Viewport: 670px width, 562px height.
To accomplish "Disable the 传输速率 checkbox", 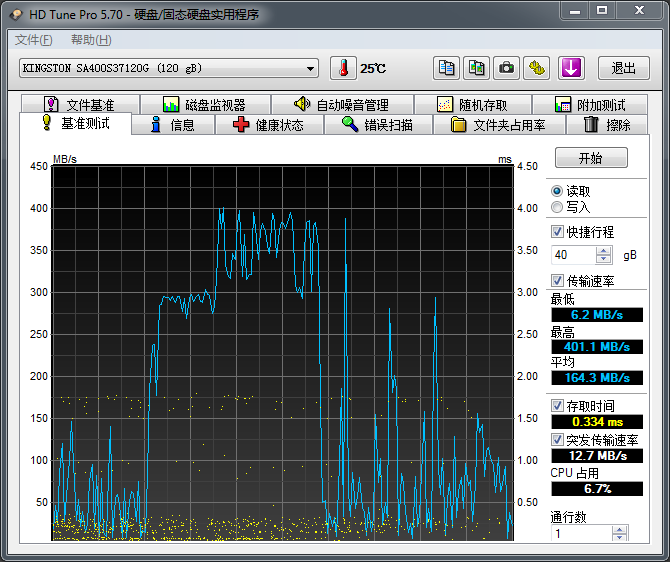I will [x=558, y=281].
